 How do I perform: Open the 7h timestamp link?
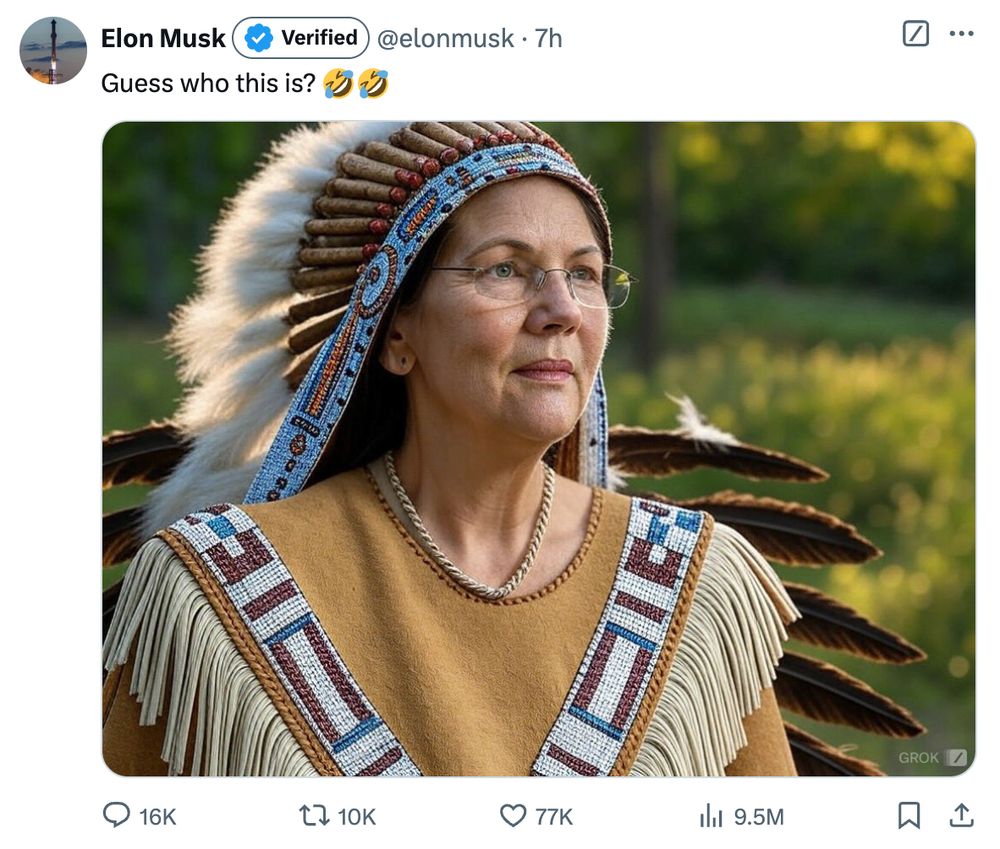click(548, 38)
